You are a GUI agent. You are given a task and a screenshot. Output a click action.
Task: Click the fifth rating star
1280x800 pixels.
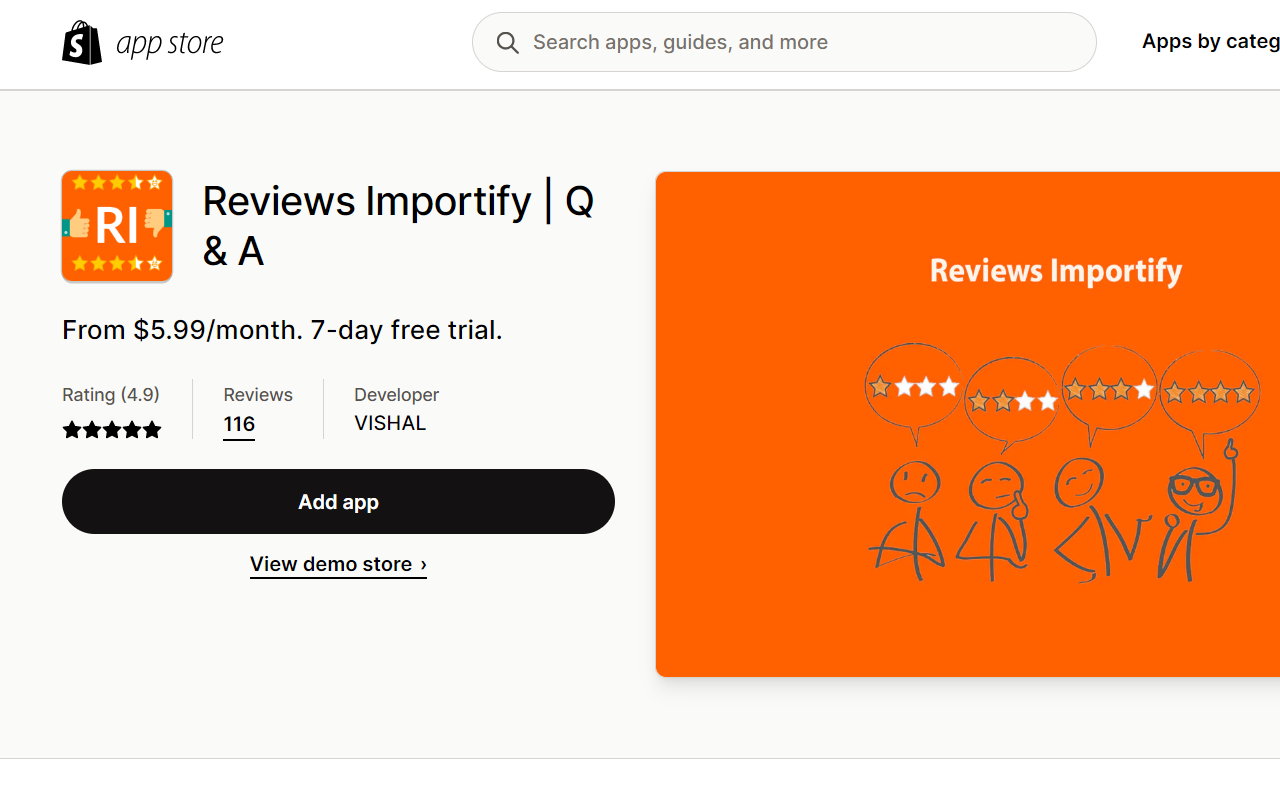pyautogui.click(x=152, y=429)
